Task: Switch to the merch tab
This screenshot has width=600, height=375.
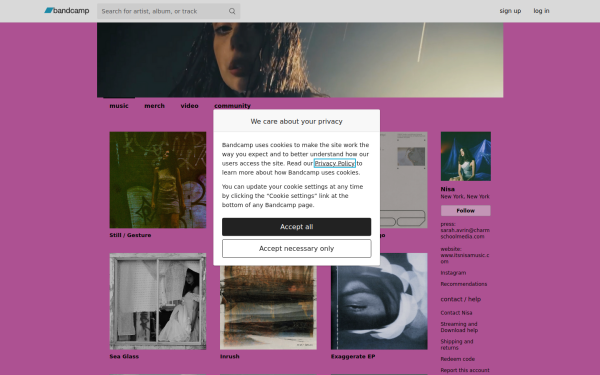Action: point(155,106)
